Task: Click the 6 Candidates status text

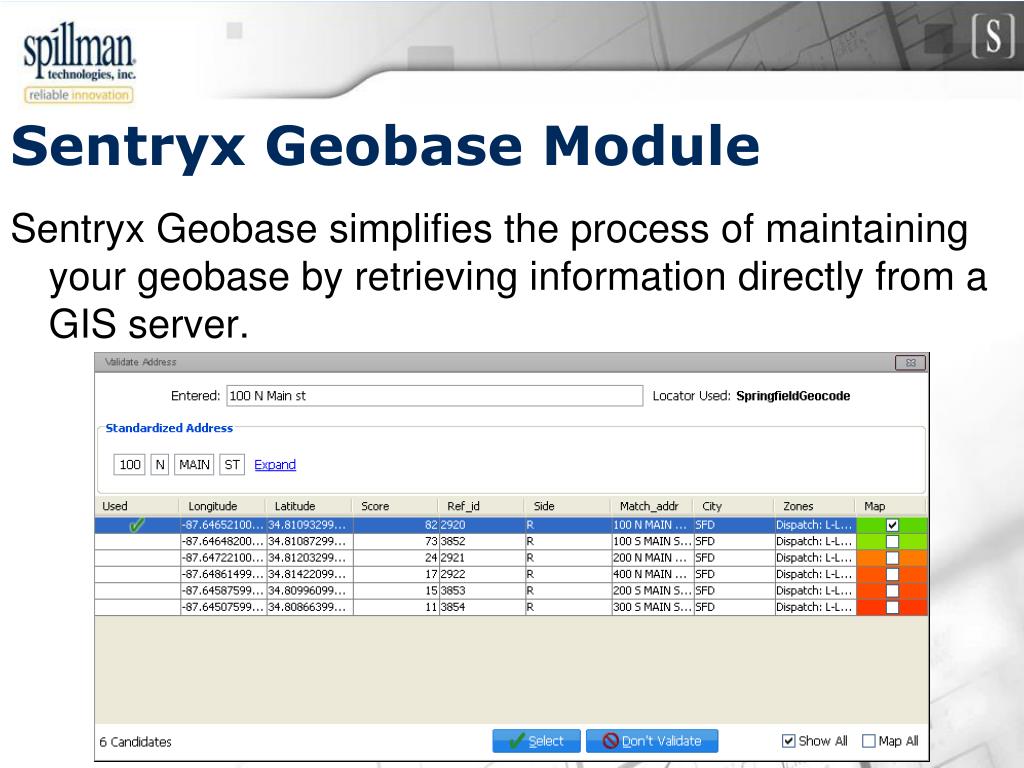Action: [x=135, y=742]
